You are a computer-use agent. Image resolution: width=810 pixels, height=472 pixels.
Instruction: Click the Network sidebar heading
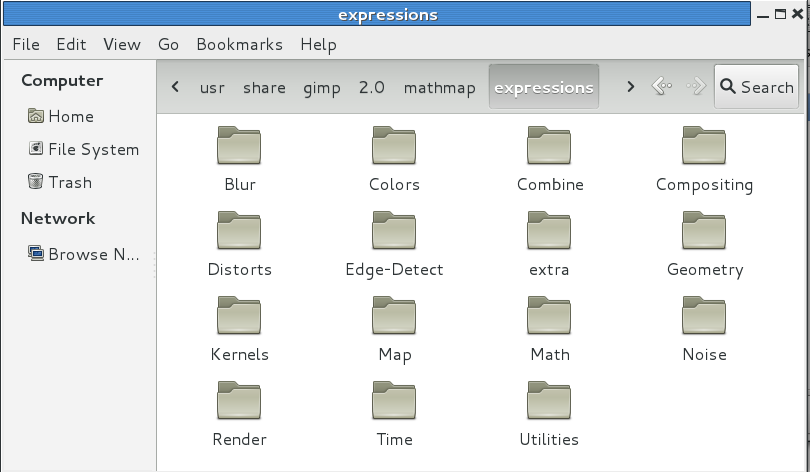click(x=58, y=218)
